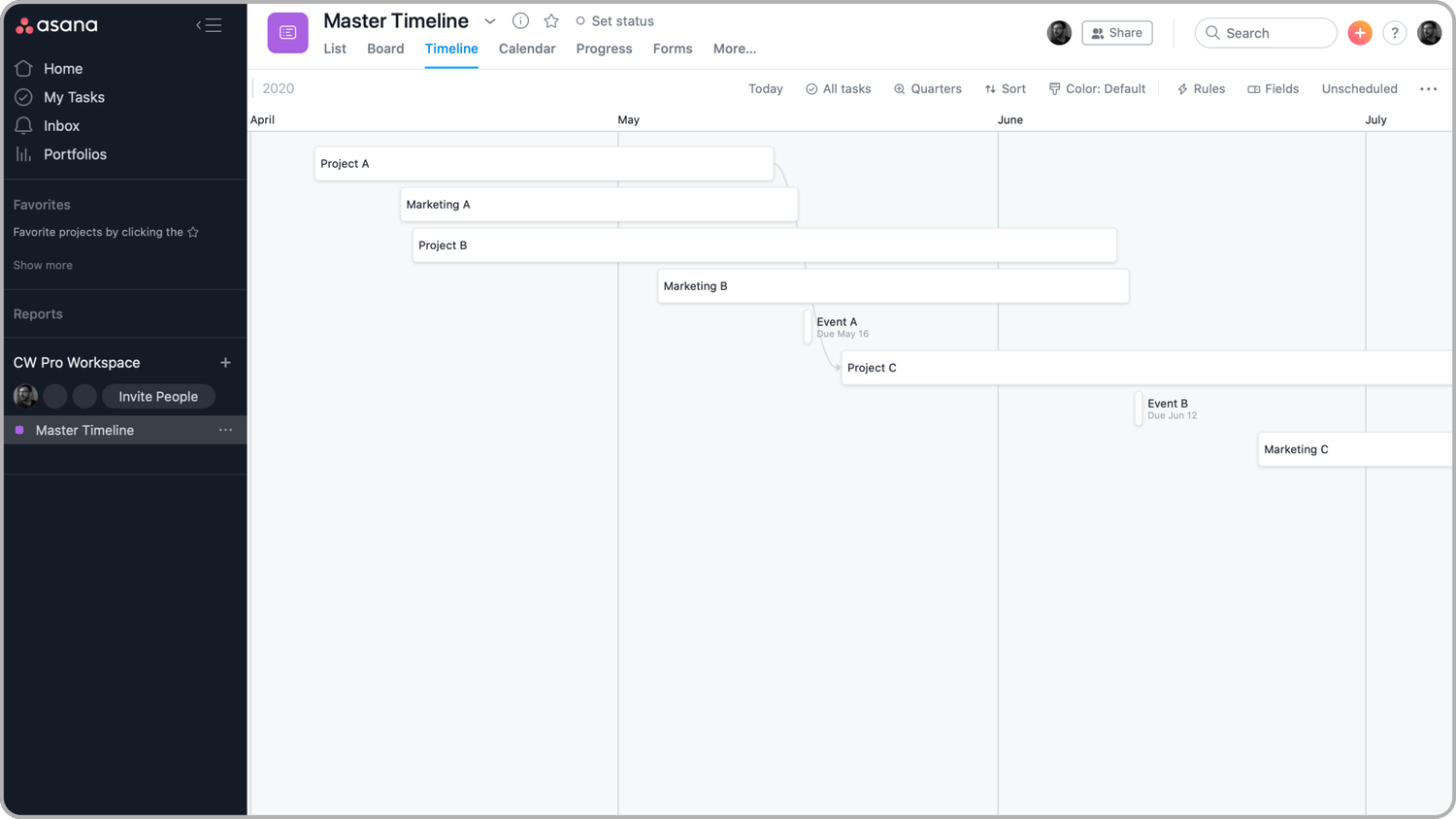Image resolution: width=1456 pixels, height=819 pixels.
Task: Click the Share button
Action: (x=1116, y=32)
